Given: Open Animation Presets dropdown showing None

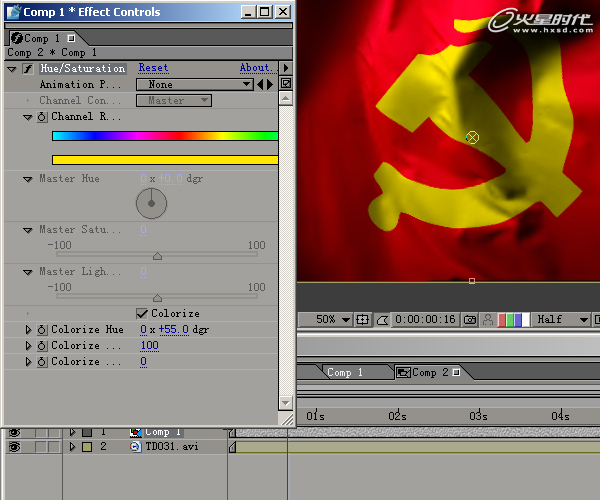Looking at the screenshot, I should (x=195, y=85).
